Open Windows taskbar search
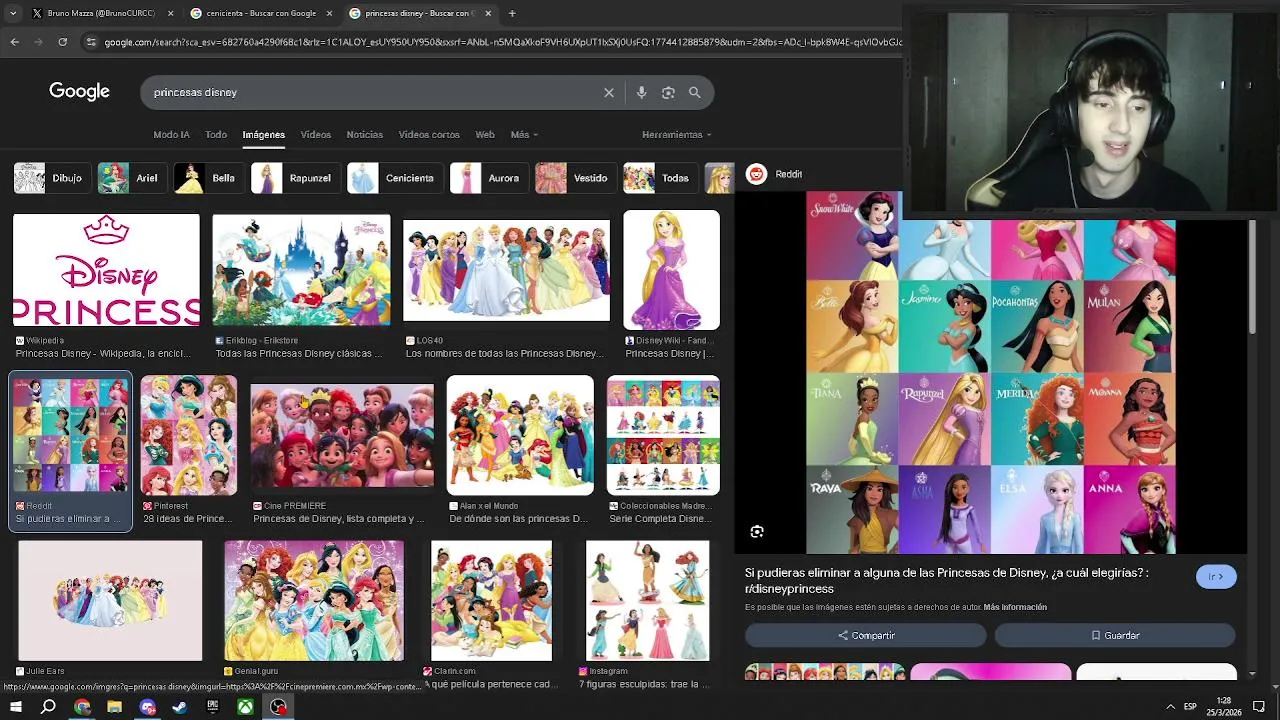Screen dimensions: 1280x720 (48, 706)
